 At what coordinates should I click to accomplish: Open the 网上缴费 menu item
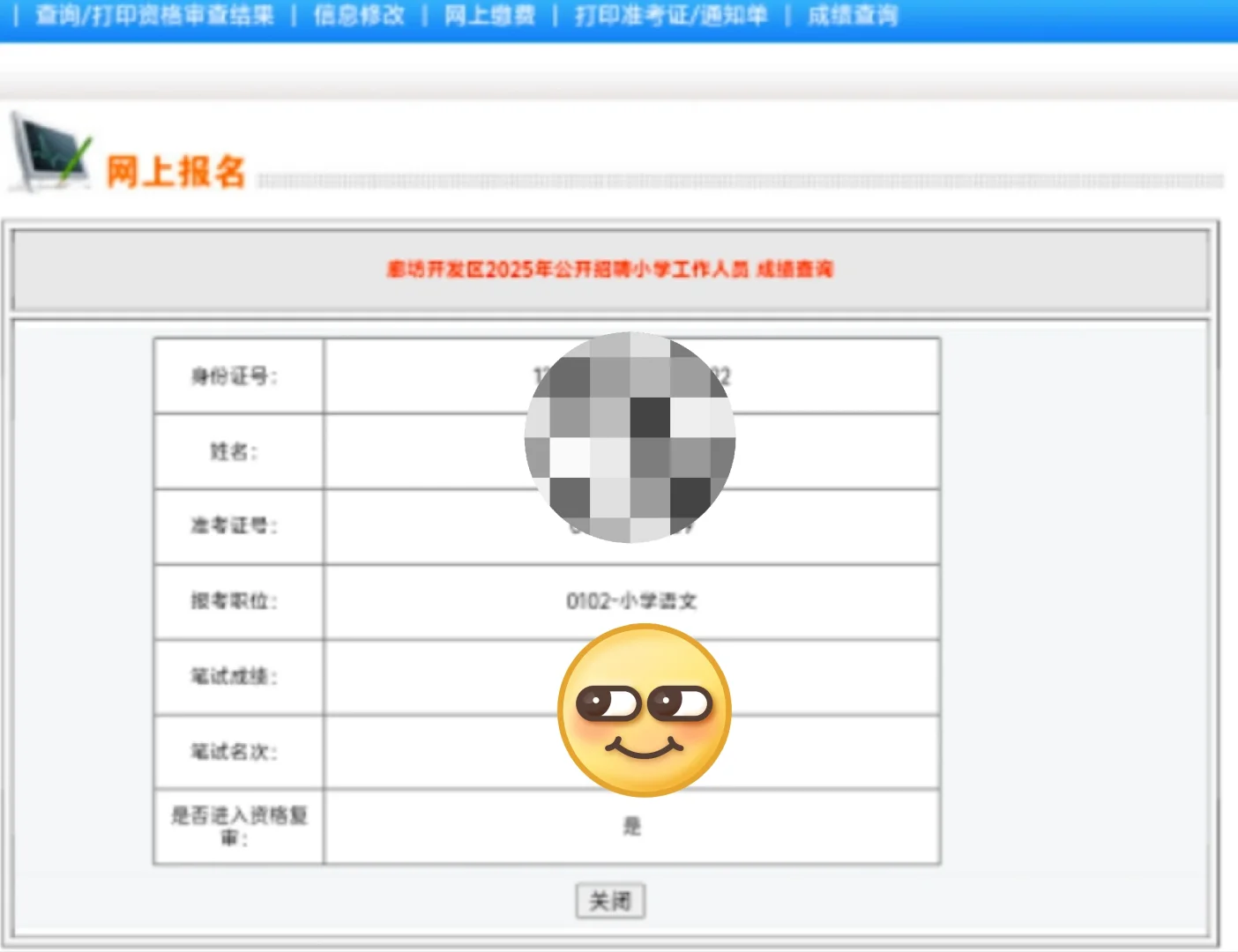click(x=490, y=14)
